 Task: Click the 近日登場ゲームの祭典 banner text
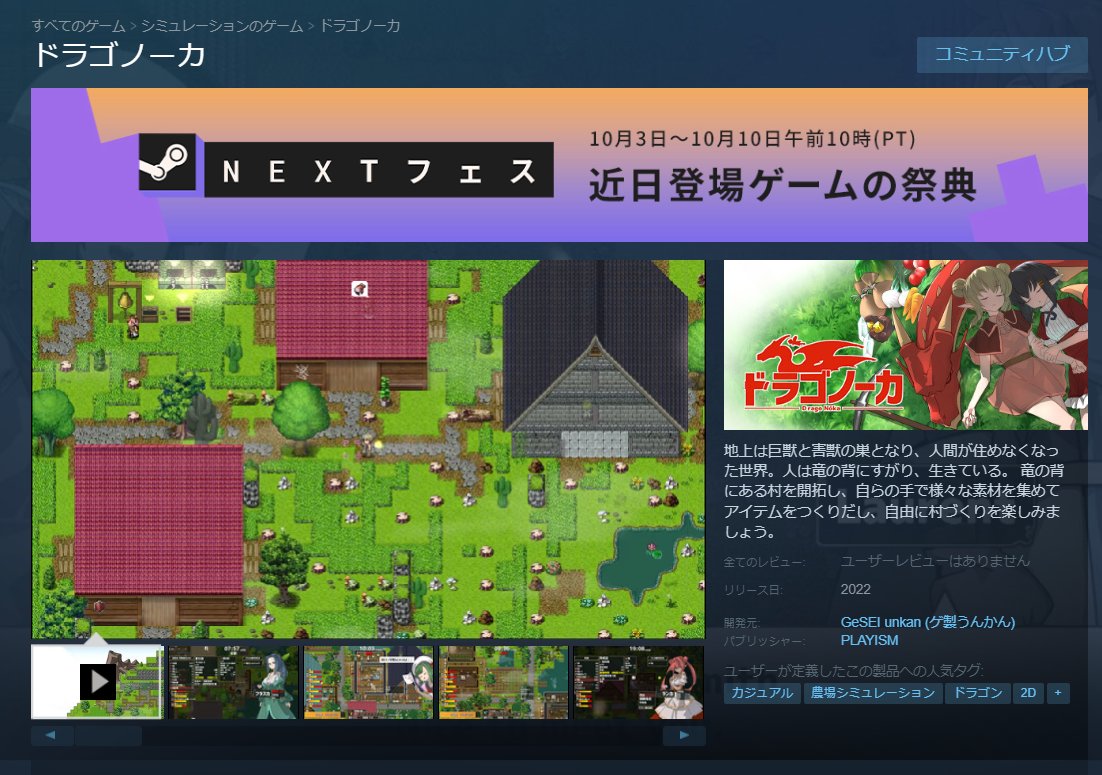(782, 185)
